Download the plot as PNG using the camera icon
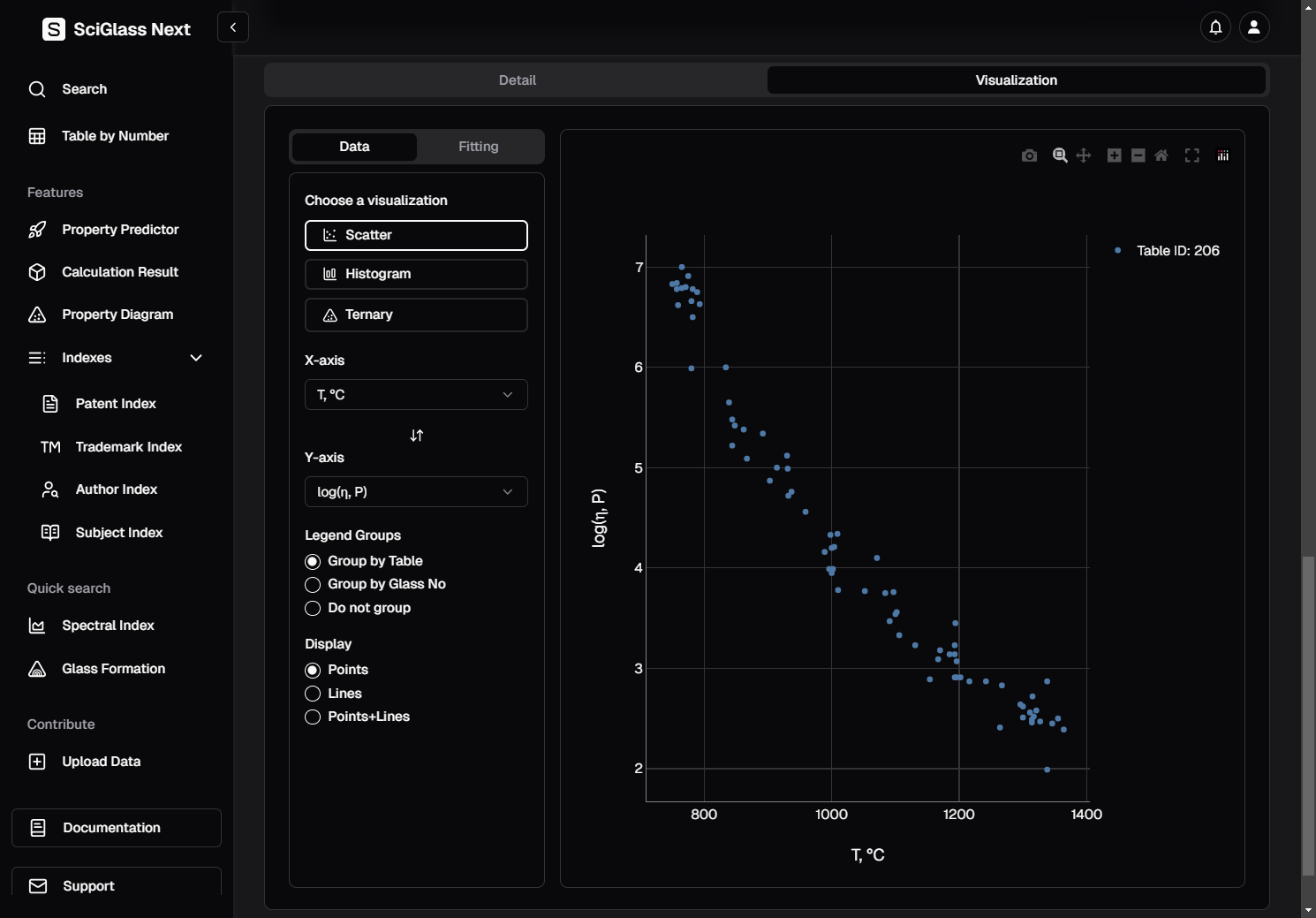The width and height of the screenshot is (1316, 918). [1029, 156]
